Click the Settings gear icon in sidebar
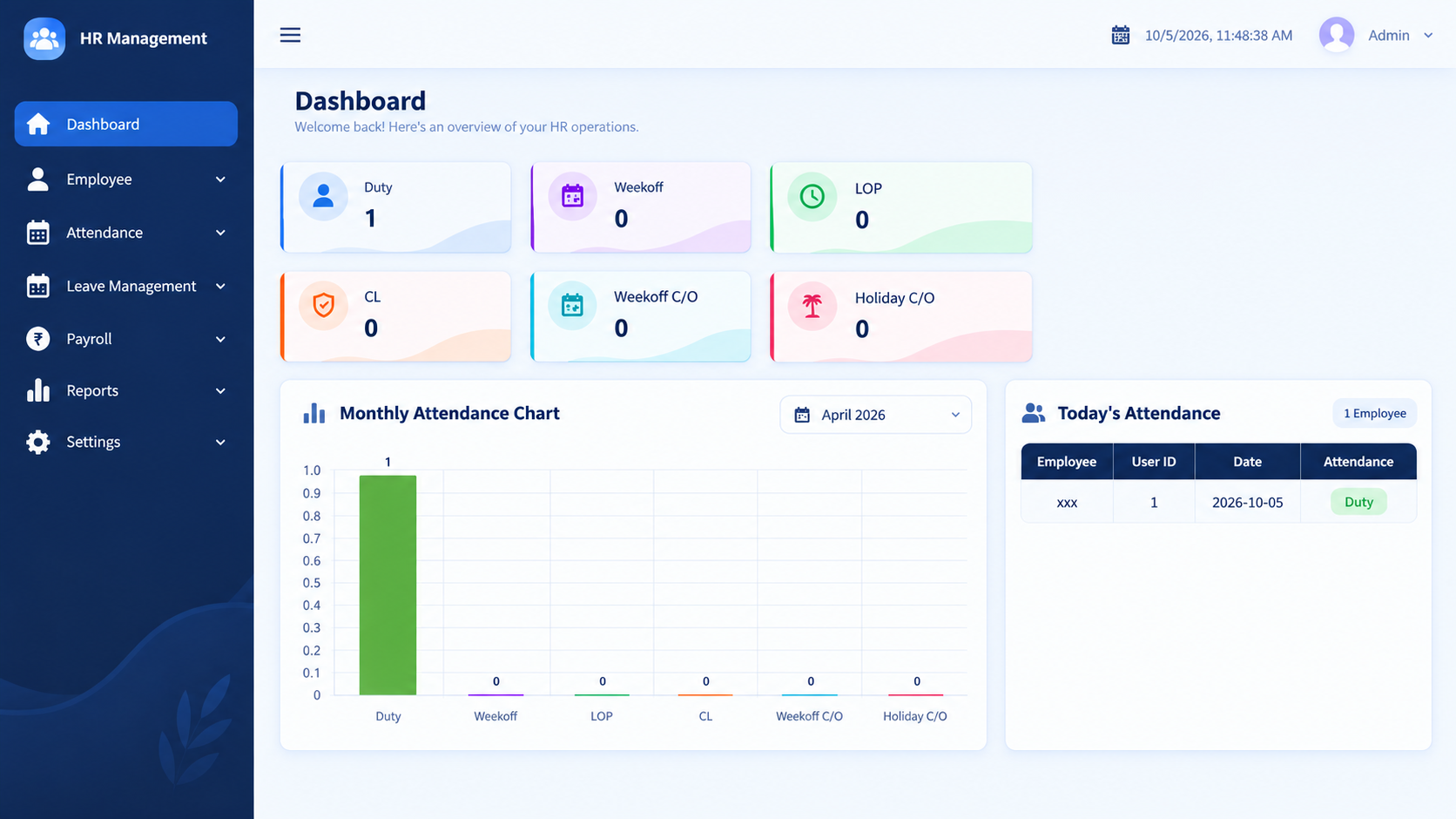1456x819 pixels. (x=37, y=442)
